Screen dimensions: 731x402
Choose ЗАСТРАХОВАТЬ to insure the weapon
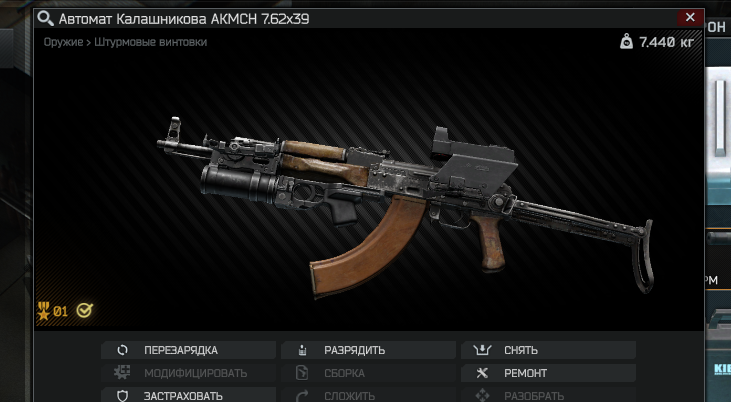pos(188,395)
